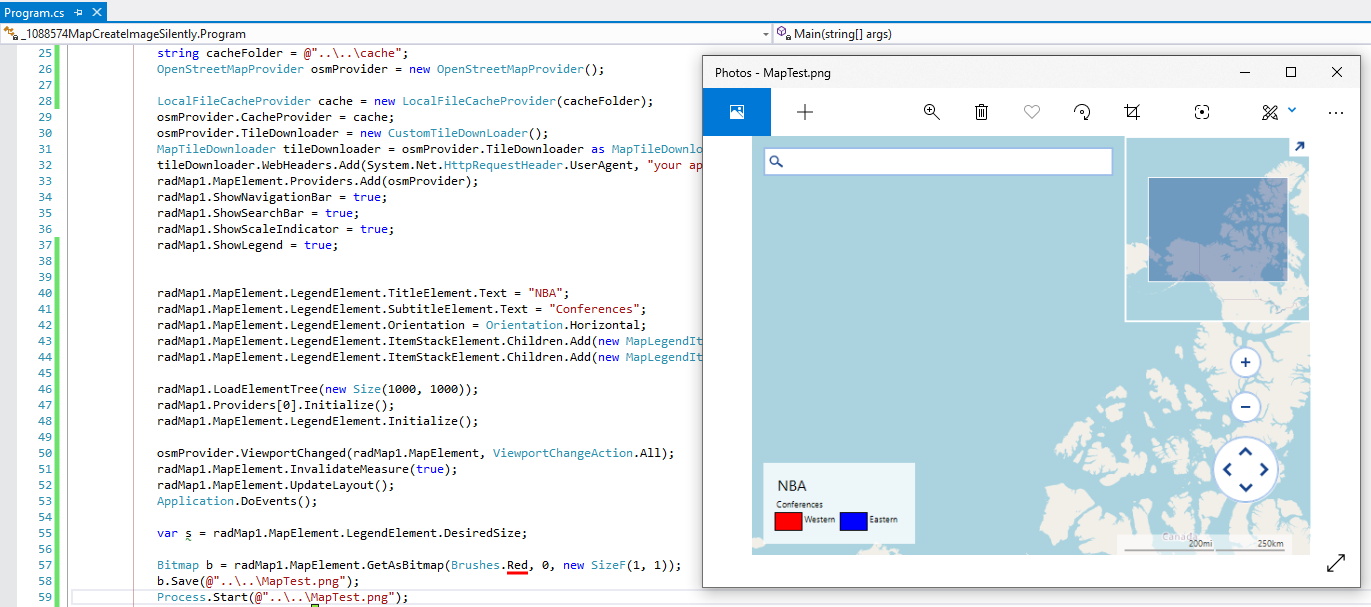Maximize the Photos window
The width and height of the screenshot is (1371, 607).
1291,72
